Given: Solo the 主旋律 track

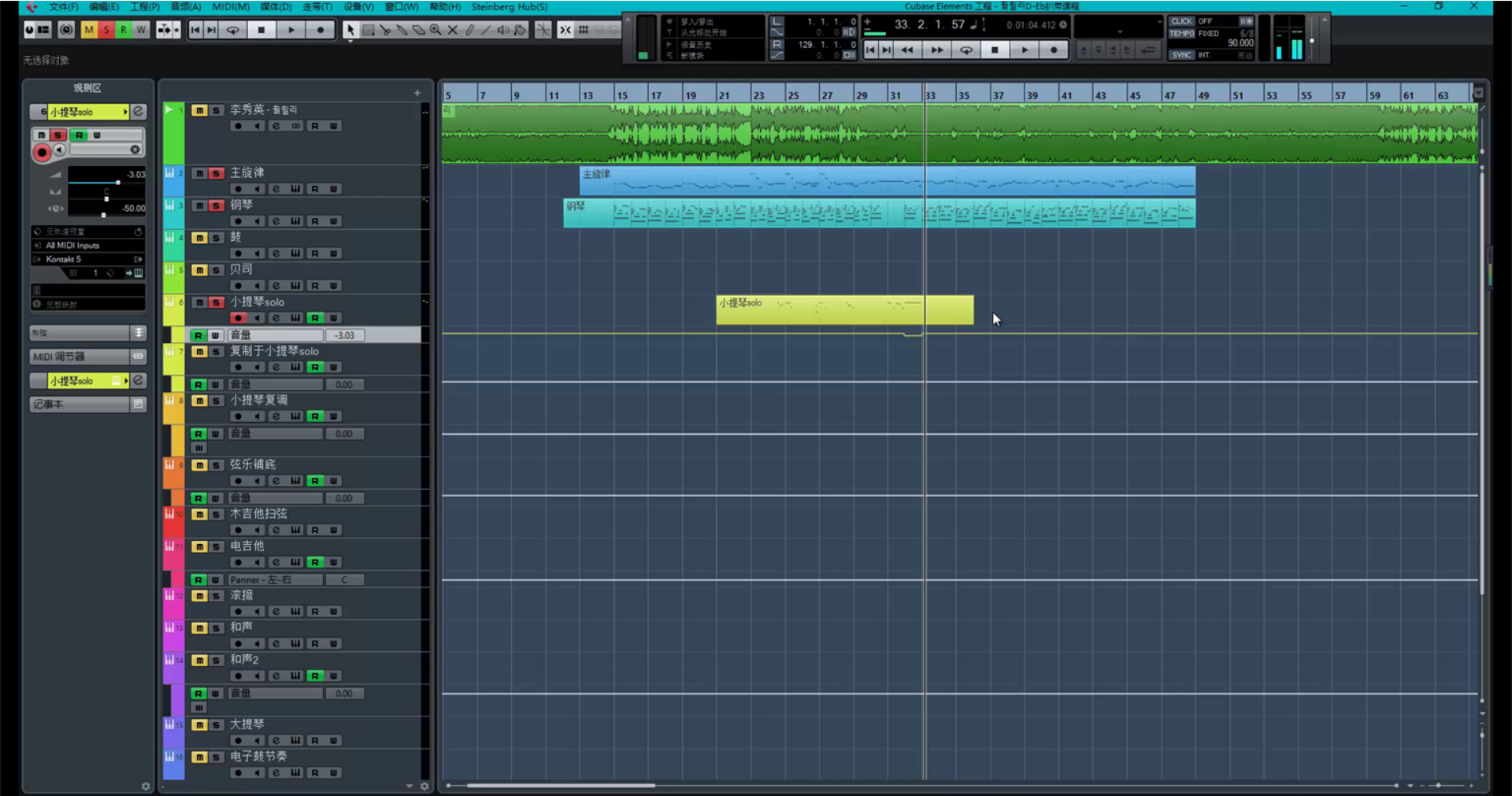Looking at the screenshot, I should coord(216,173).
